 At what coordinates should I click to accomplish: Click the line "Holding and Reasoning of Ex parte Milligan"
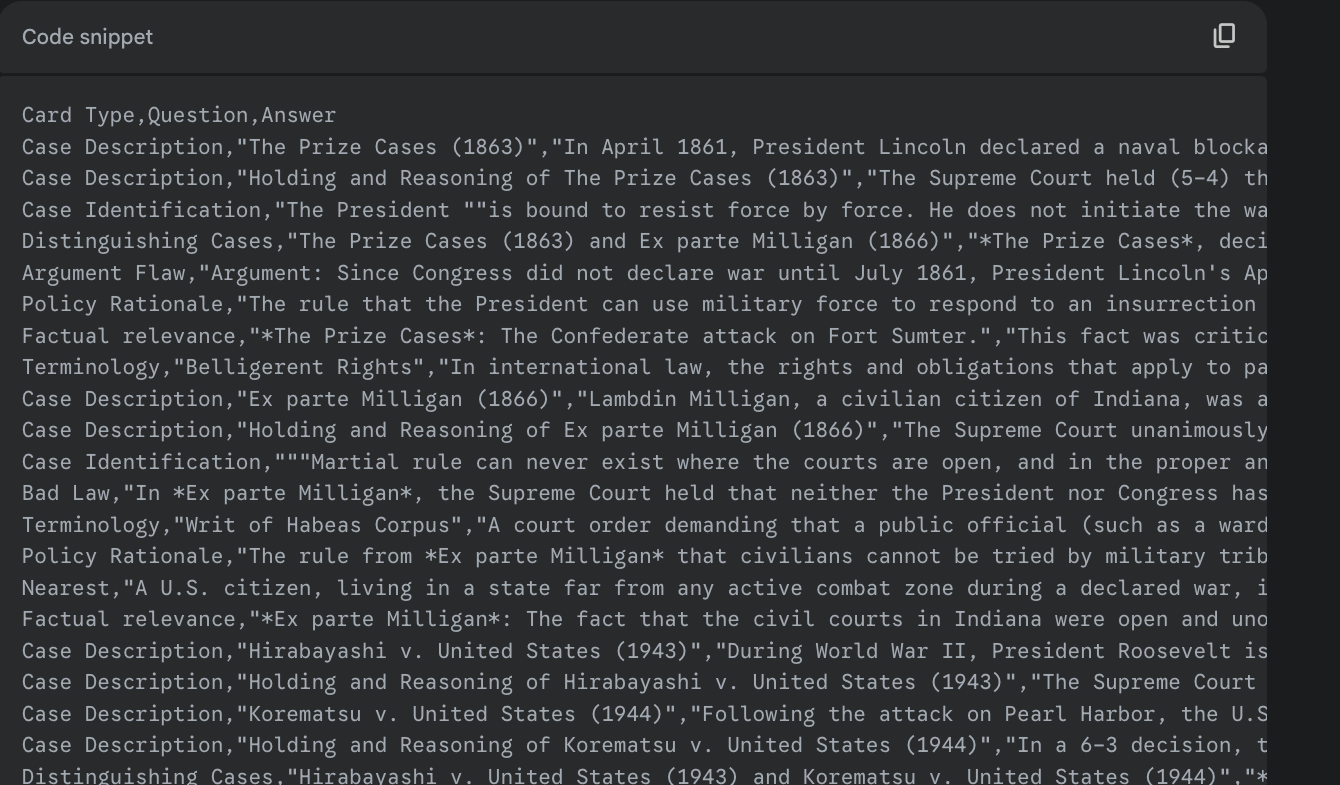pos(645,430)
